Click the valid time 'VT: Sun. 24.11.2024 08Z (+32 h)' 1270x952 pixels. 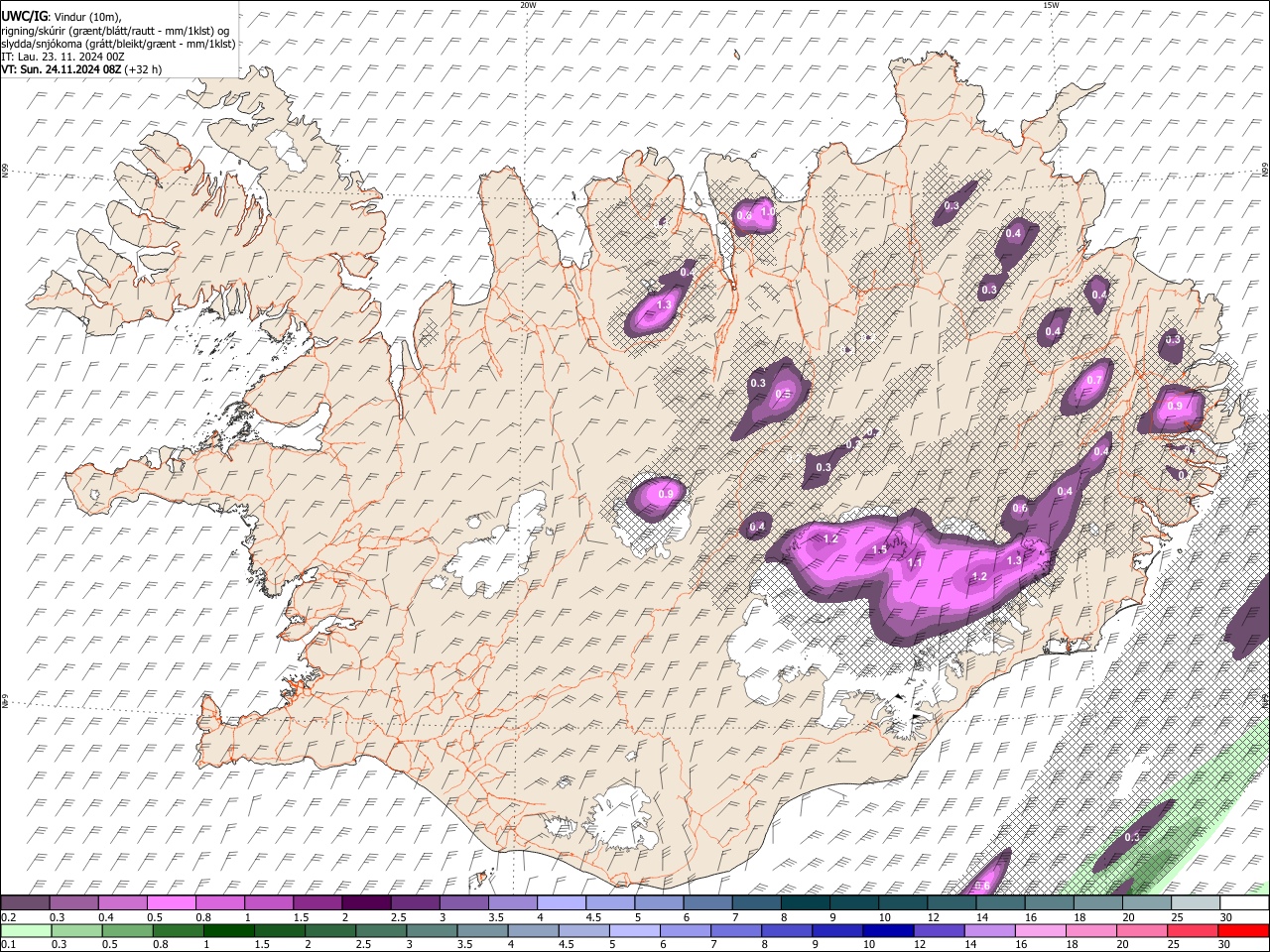[x=81, y=69]
